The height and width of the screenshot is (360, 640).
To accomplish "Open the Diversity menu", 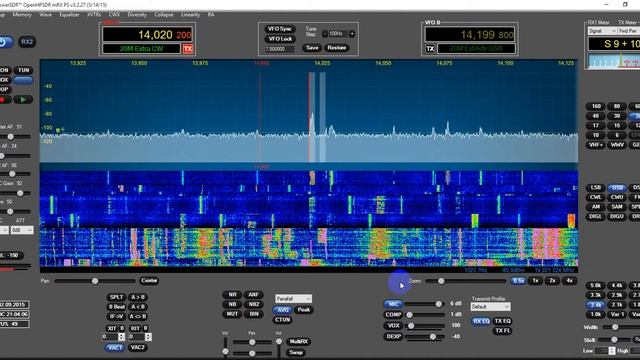I will (x=137, y=15).
